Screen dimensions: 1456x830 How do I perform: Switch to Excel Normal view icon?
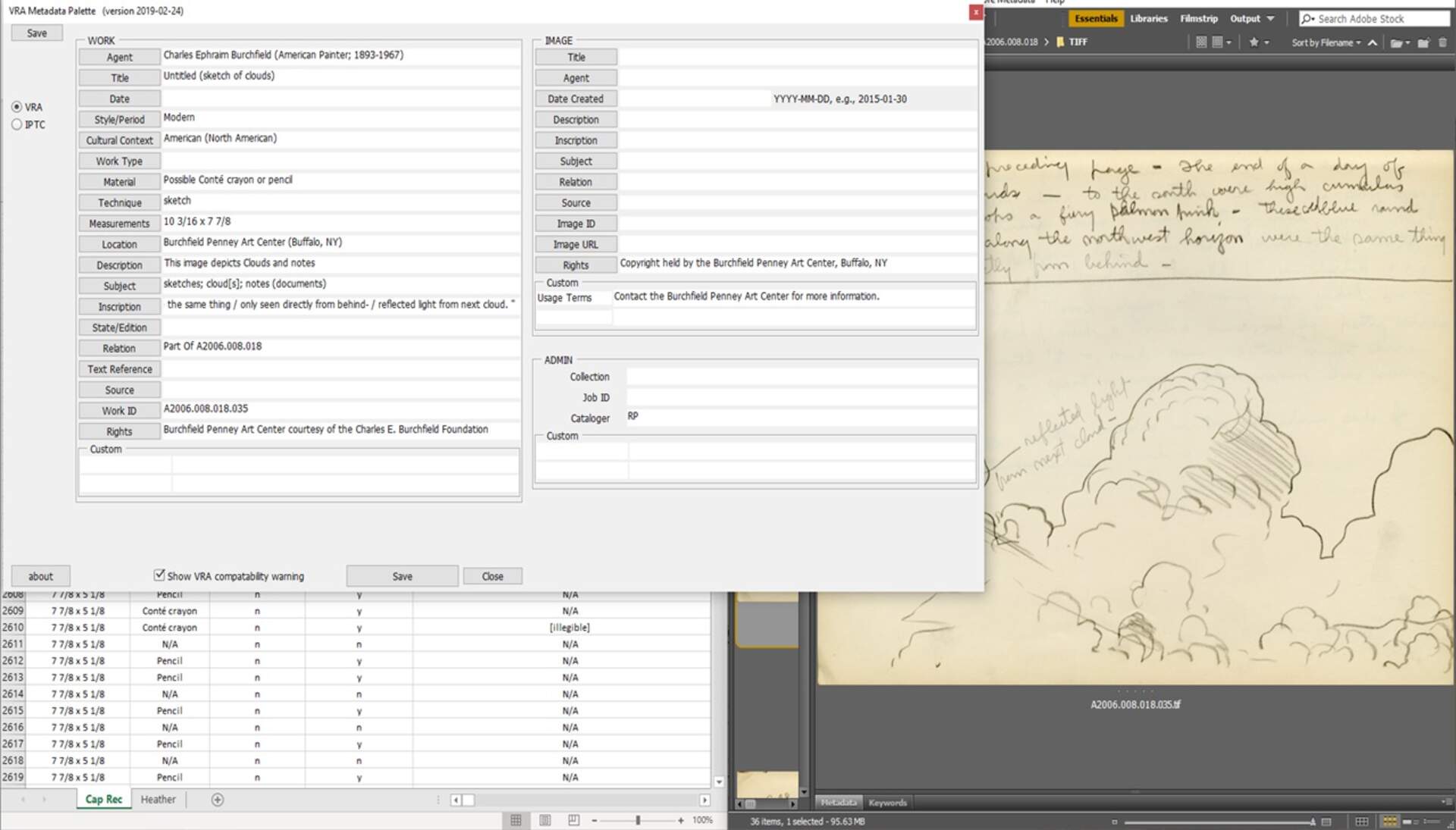pos(516,820)
